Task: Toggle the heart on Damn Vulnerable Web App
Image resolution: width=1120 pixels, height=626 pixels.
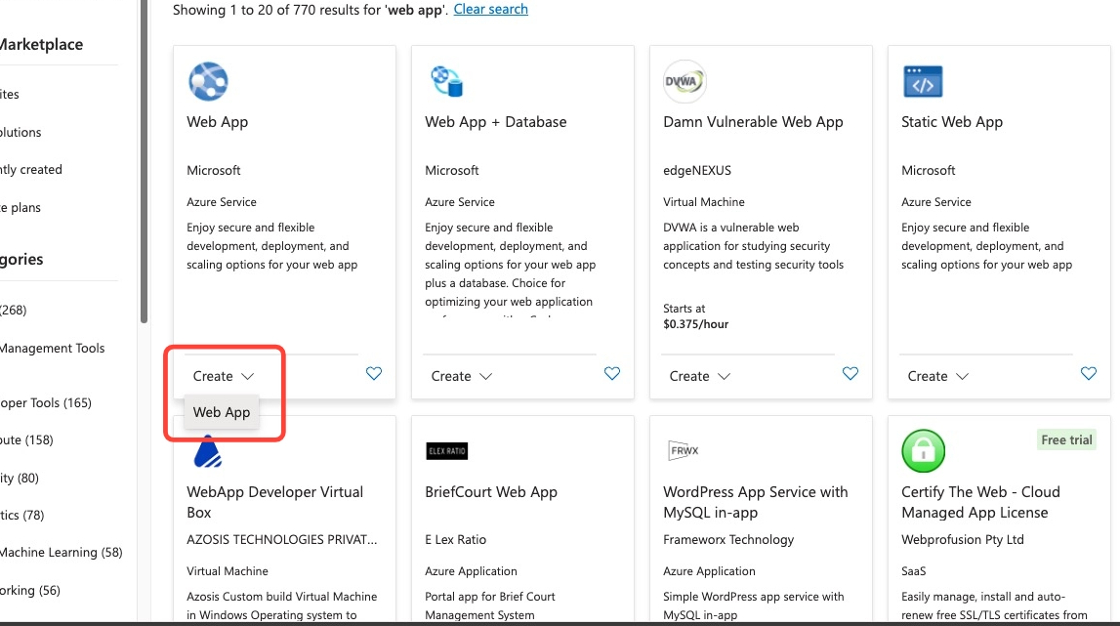Action: pyautogui.click(x=850, y=373)
